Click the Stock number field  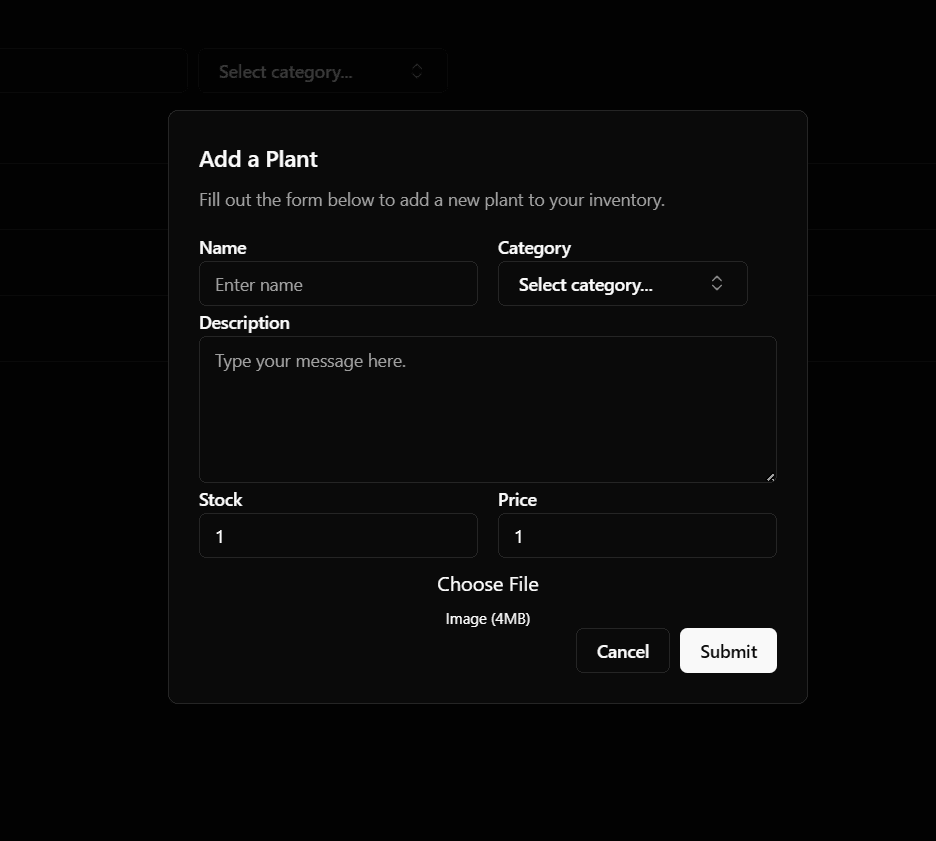click(x=338, y=536)
